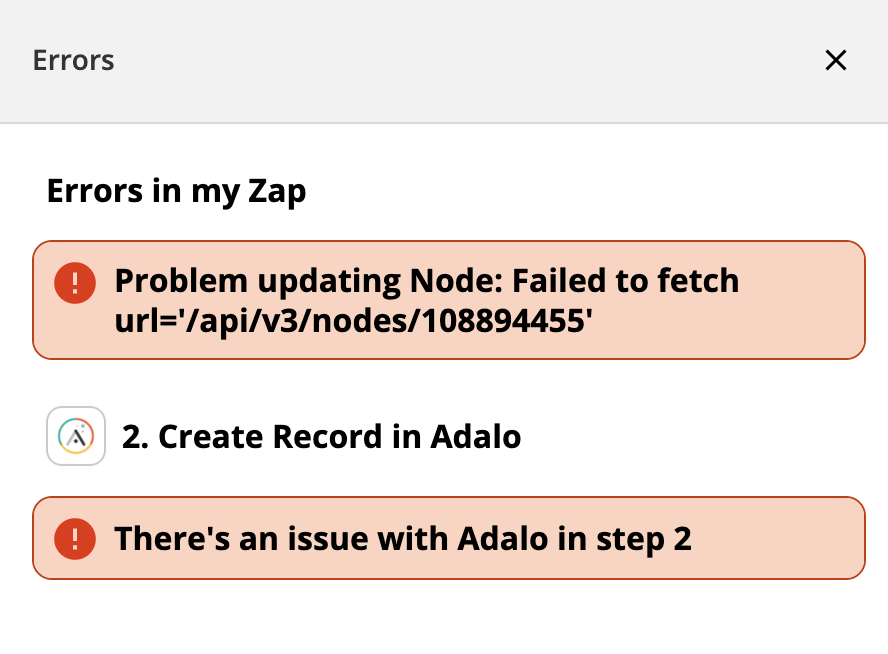Click the 'Errors' panel title

74,61
